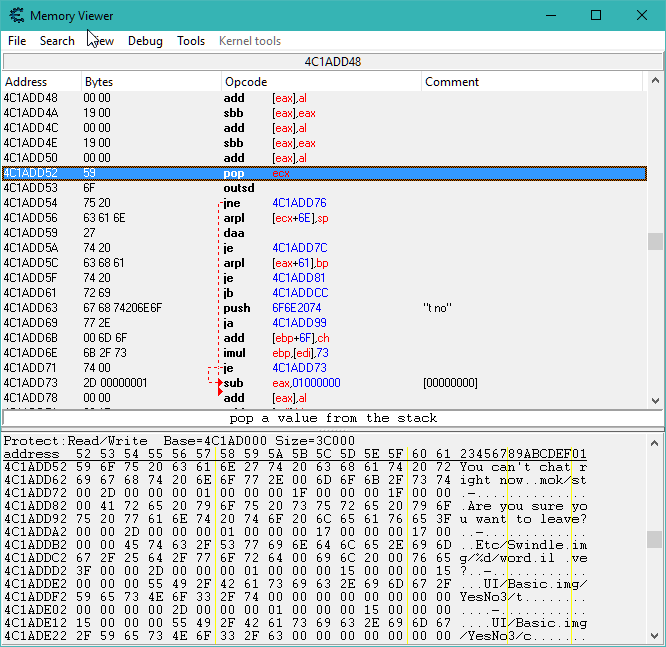Select the sbb row at 4C1ADD4E
Screen dimensions: 666x647
(325, 143)
